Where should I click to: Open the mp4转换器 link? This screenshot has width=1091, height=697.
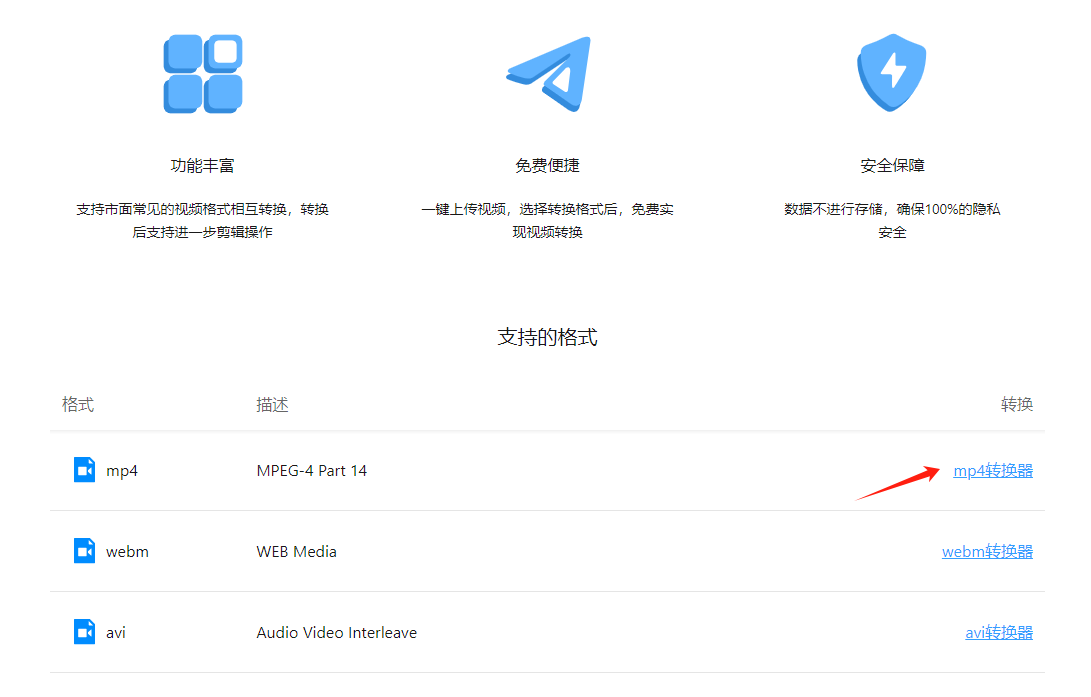(x=993, y=471)
